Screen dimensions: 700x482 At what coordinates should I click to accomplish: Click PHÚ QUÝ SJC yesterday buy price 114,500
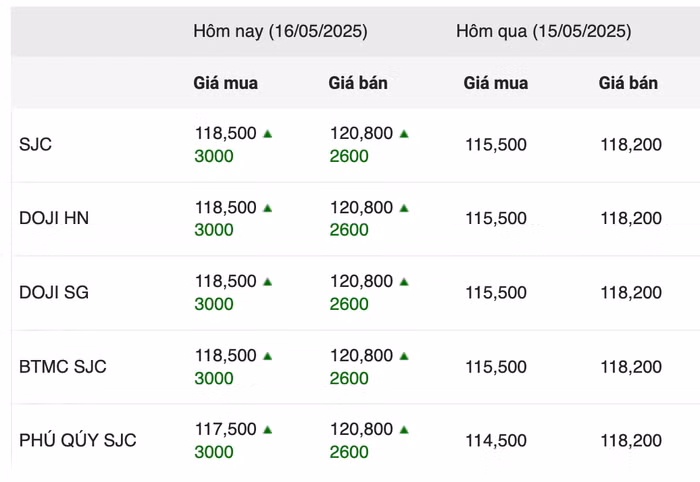[x=495, y=440]
